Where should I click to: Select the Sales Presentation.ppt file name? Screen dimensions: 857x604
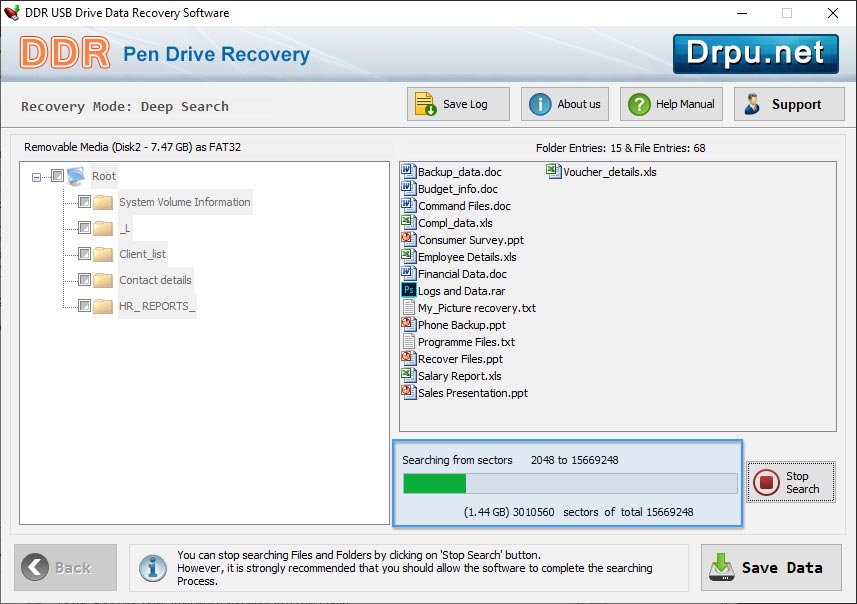pos(473,393)
